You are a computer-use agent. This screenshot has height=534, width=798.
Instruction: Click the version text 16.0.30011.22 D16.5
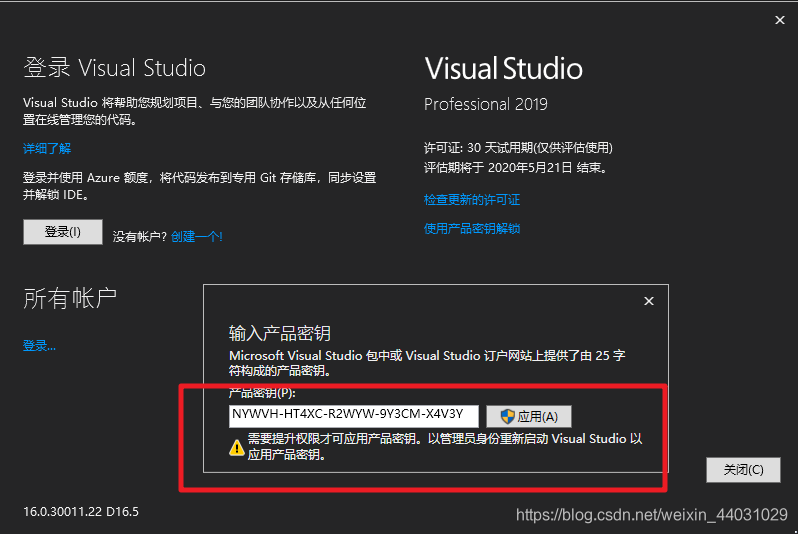point(81,512)
